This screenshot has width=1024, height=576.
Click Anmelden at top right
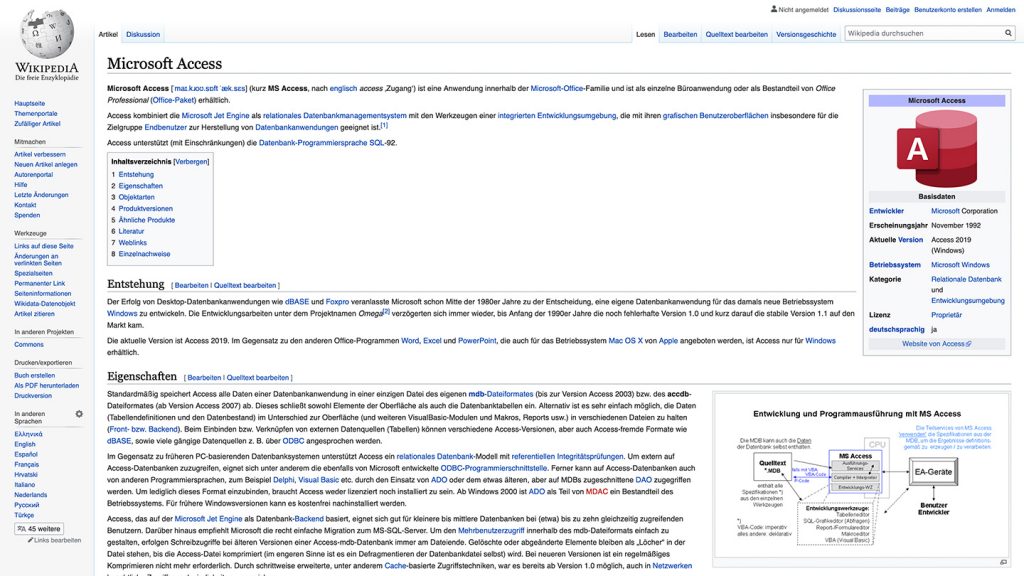(1000, 10)
